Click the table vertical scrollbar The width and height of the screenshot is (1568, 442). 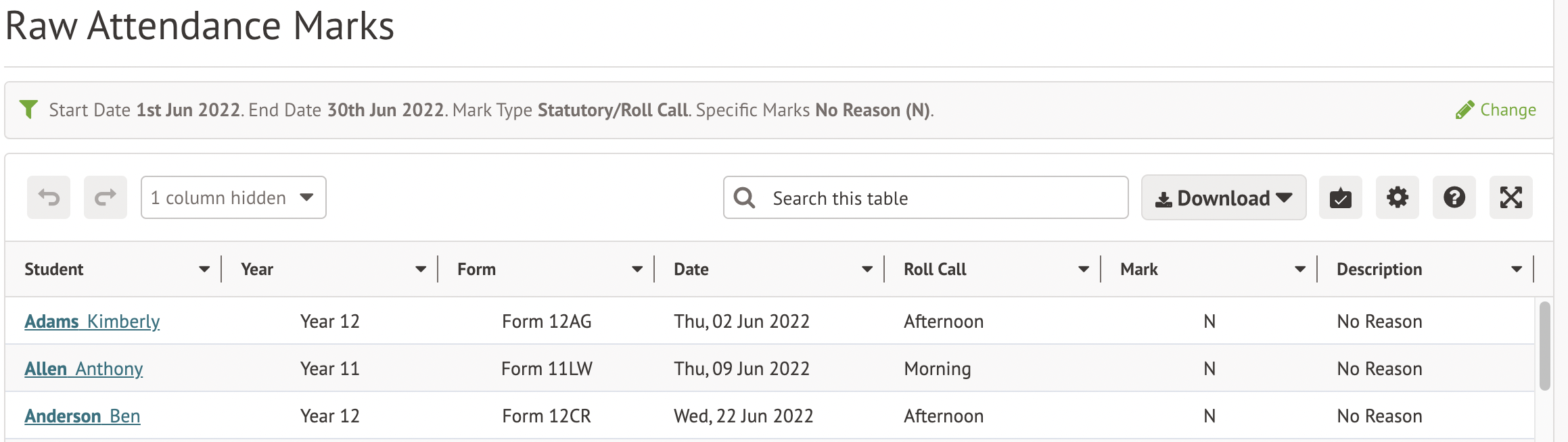click(x=1544, y=346)
